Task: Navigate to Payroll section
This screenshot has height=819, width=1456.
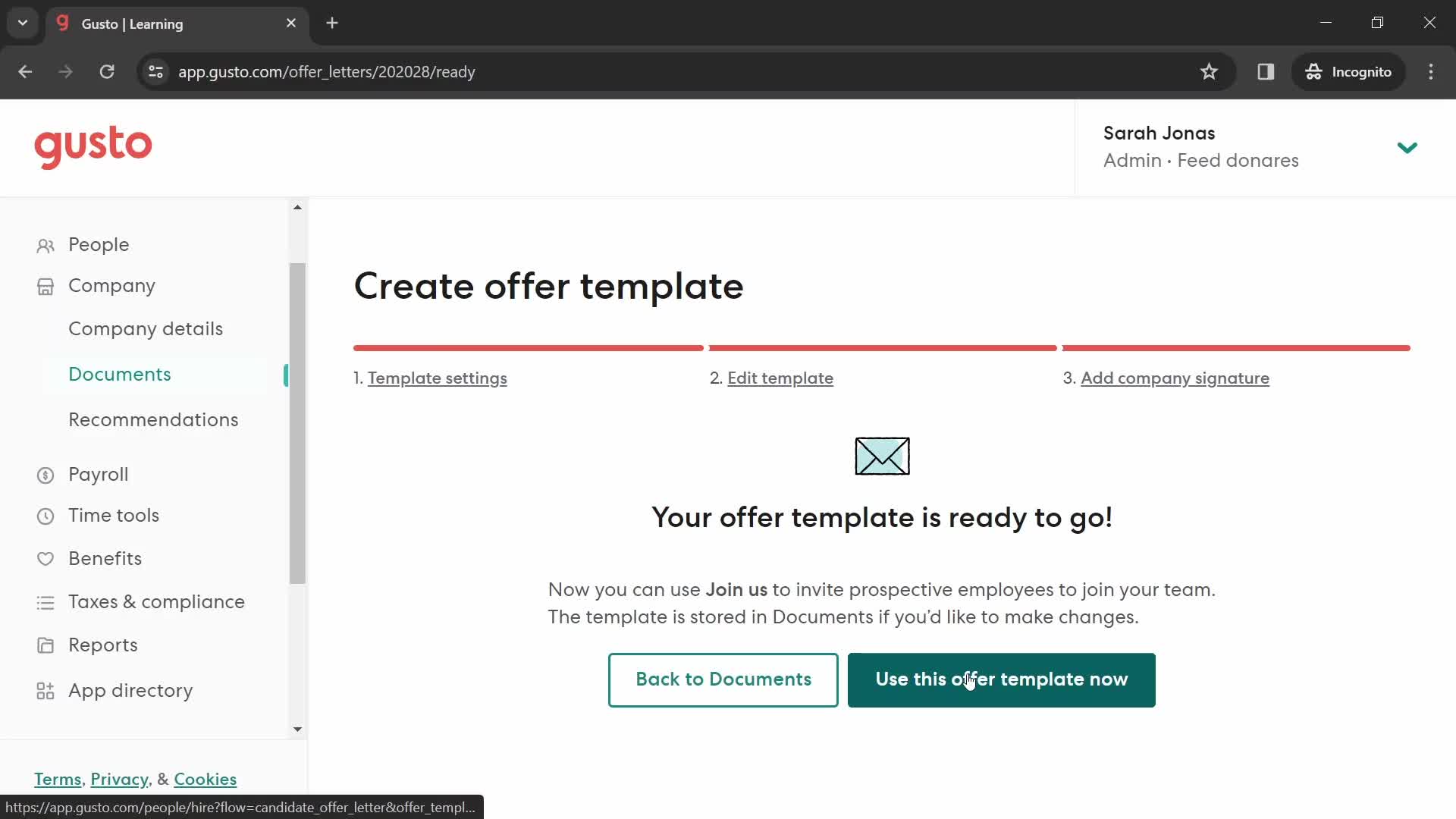Action: (x=98, y=474)
